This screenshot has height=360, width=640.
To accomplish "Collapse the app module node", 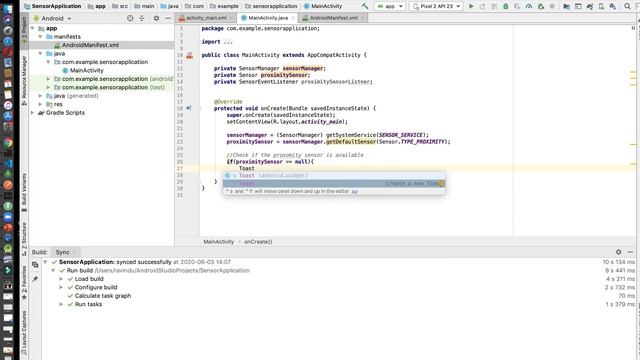I will (32, 28).
